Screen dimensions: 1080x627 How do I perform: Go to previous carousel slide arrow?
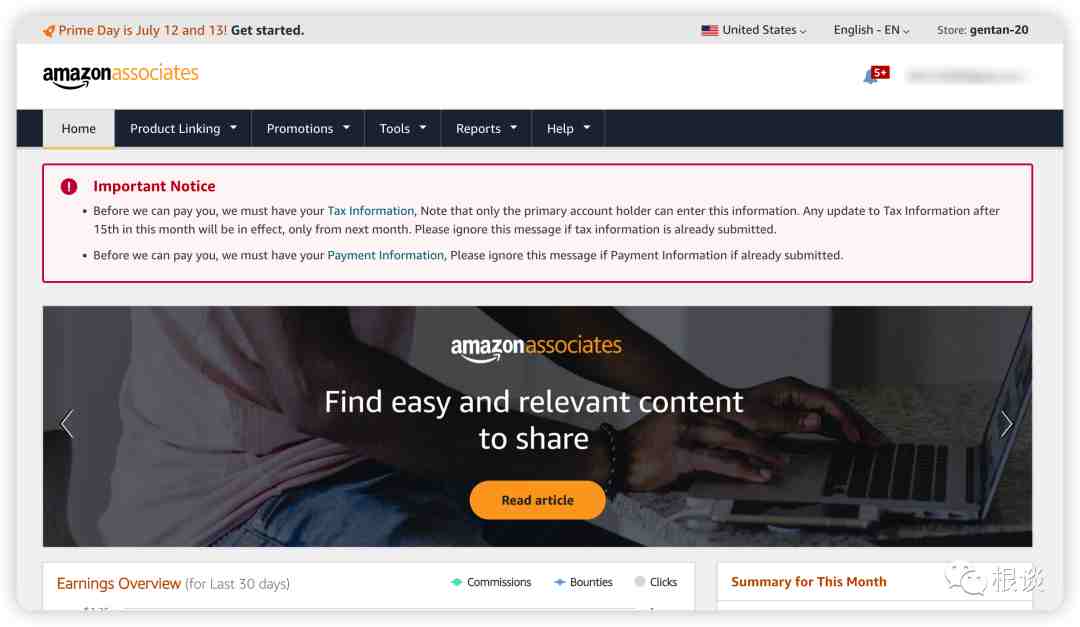(67, 424)
